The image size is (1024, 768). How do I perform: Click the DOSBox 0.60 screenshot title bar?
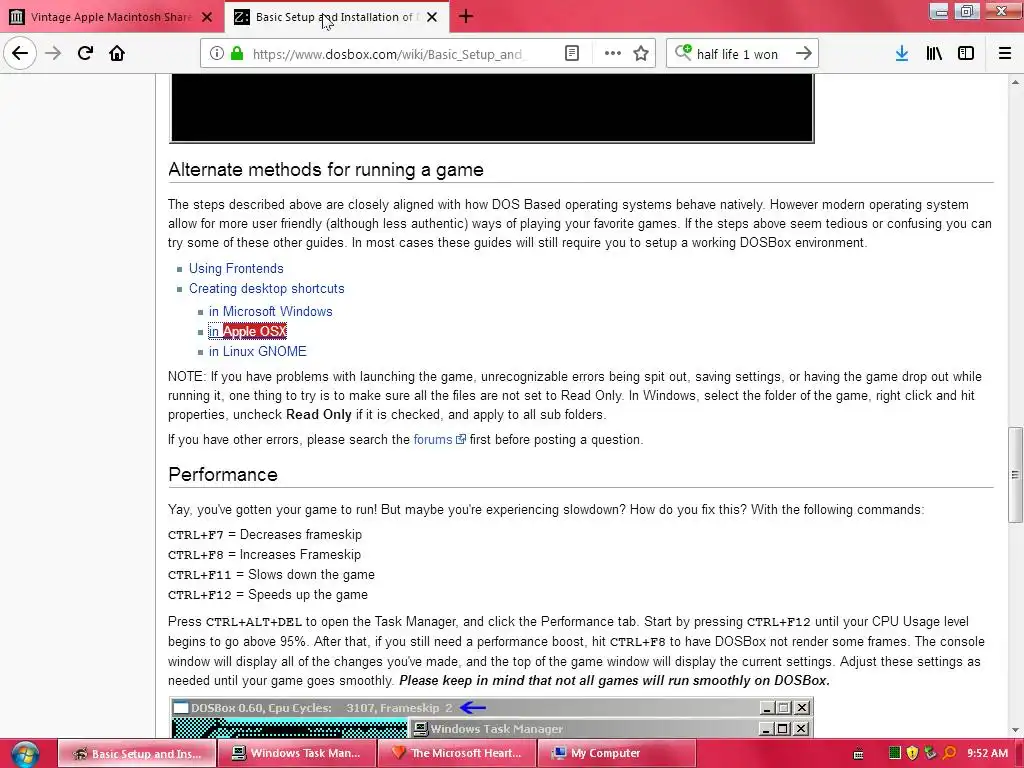pos(492,708)
